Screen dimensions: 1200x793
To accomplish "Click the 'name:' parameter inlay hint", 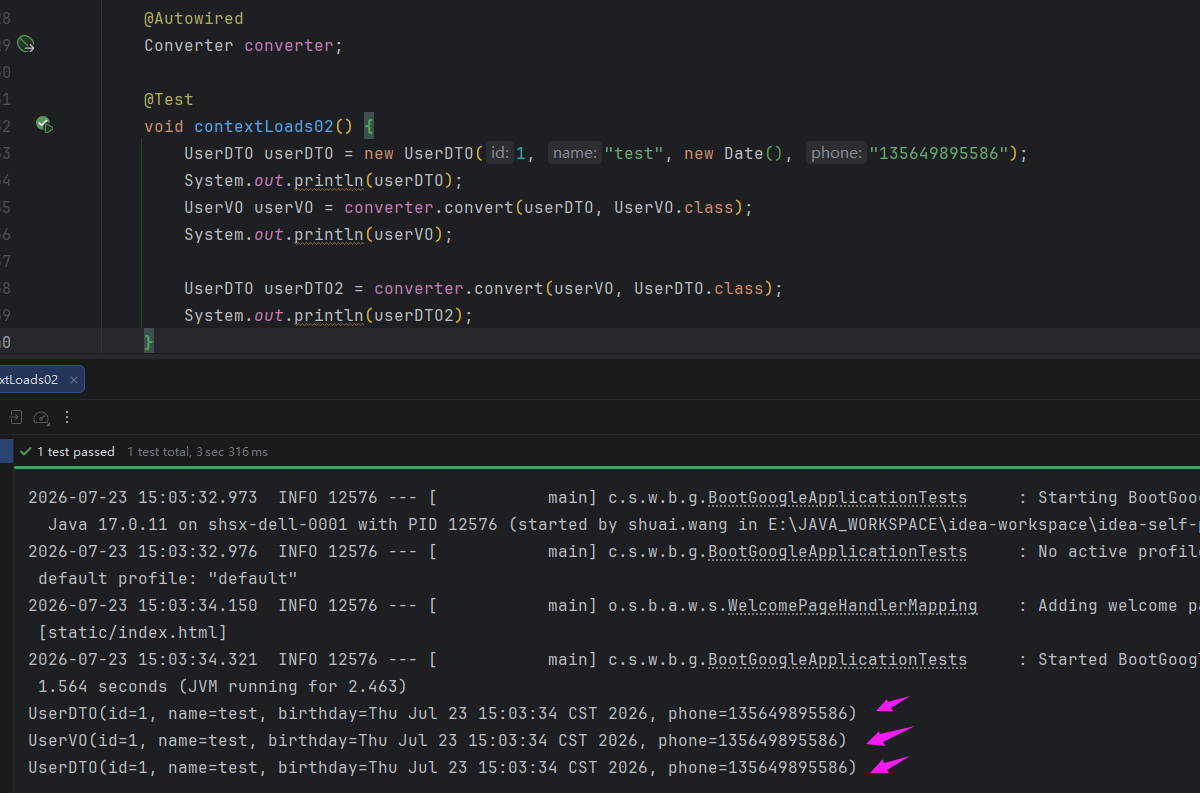I will tap(575, 153).
